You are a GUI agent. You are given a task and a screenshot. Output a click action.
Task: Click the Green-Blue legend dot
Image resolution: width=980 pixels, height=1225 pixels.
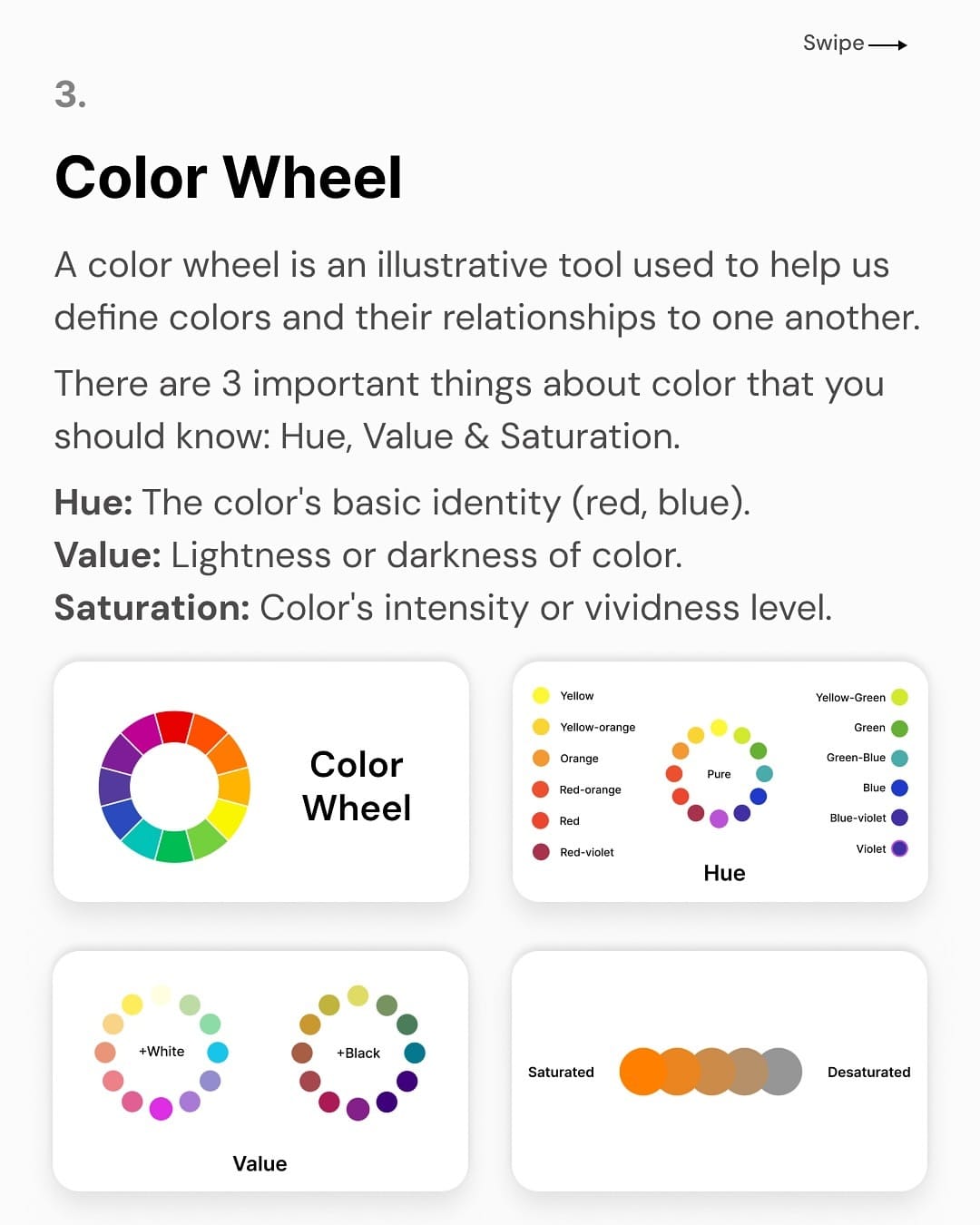tap(899, 758)
